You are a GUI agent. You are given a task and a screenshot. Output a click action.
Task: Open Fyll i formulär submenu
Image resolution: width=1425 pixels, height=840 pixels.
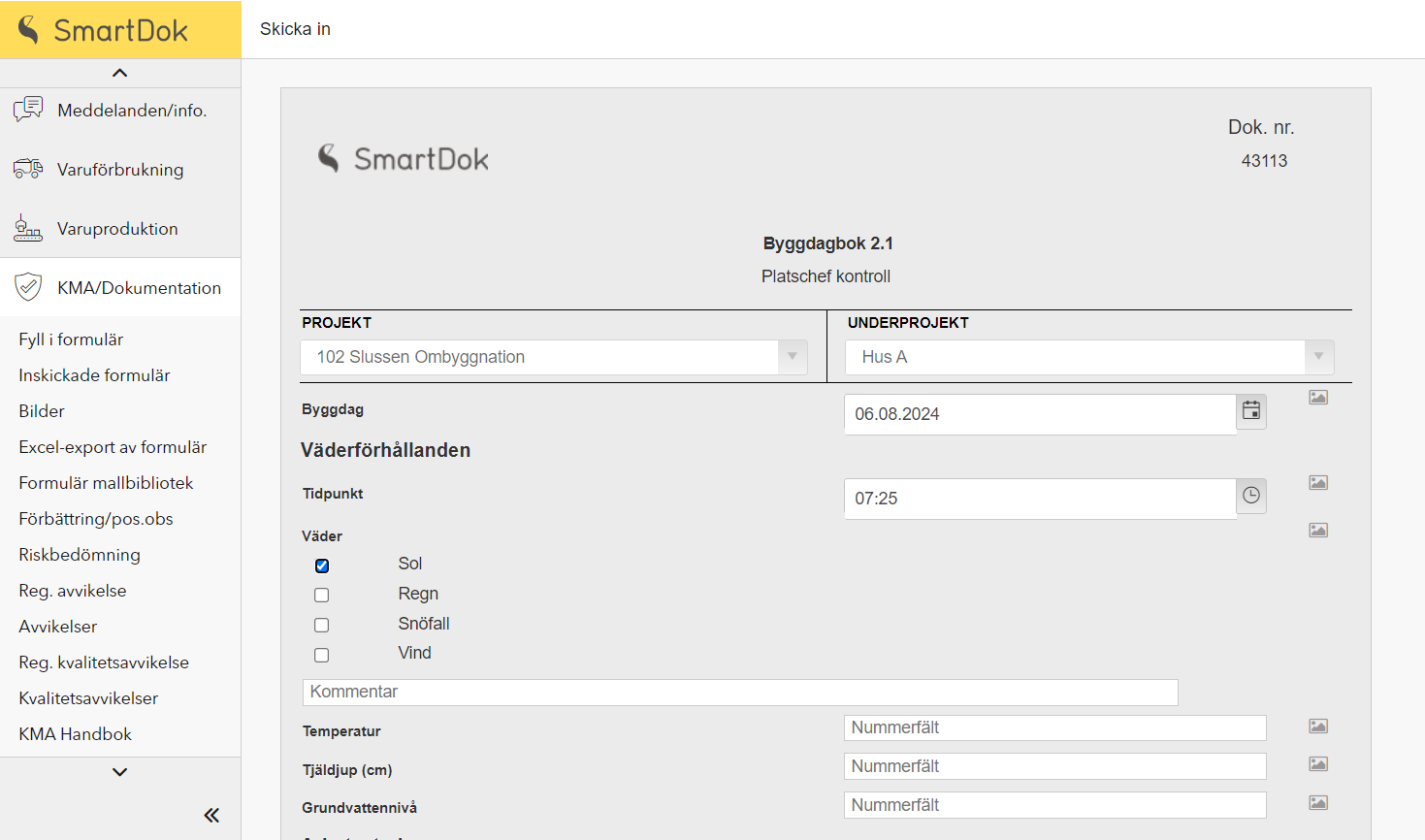tap(71, 339)
